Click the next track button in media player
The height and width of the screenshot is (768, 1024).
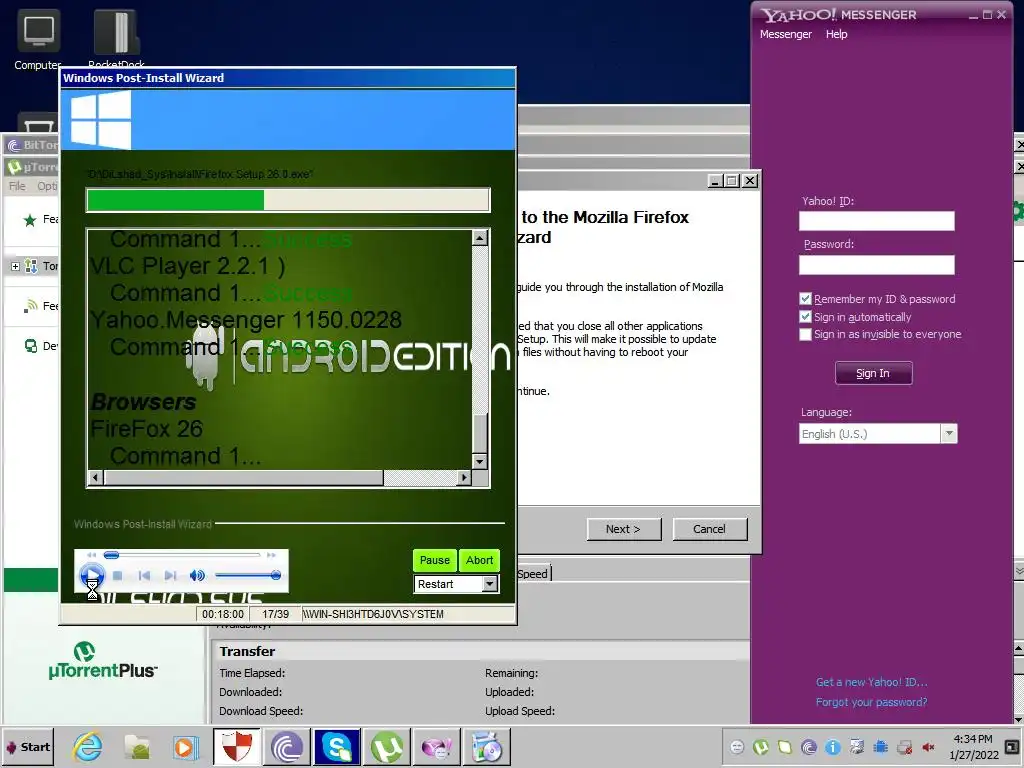click(170, 575)
